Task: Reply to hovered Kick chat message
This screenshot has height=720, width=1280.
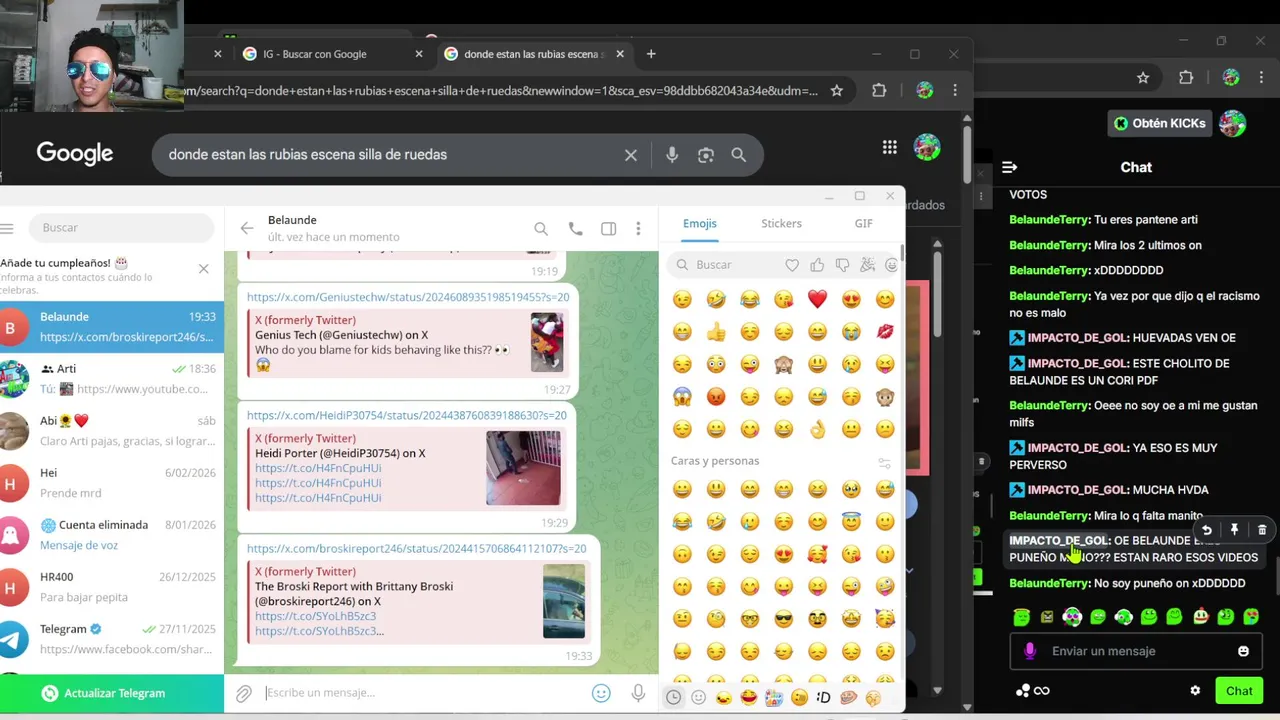Action: (1206, 530)
